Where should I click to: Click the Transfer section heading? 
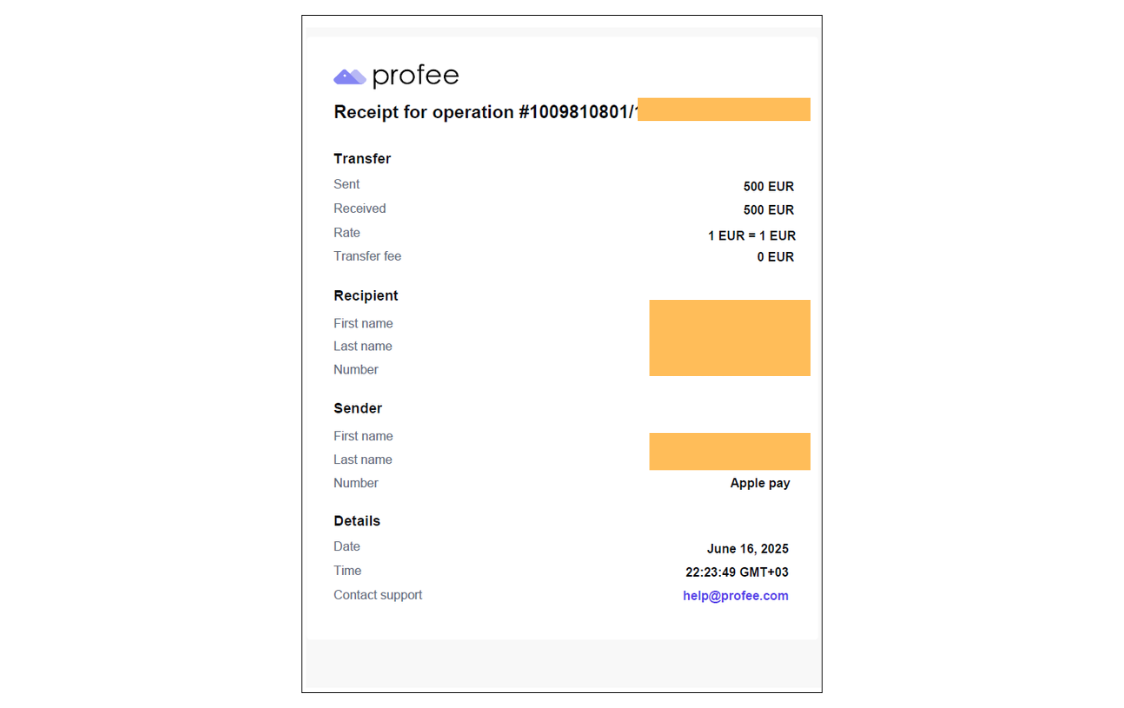(362, 158)
